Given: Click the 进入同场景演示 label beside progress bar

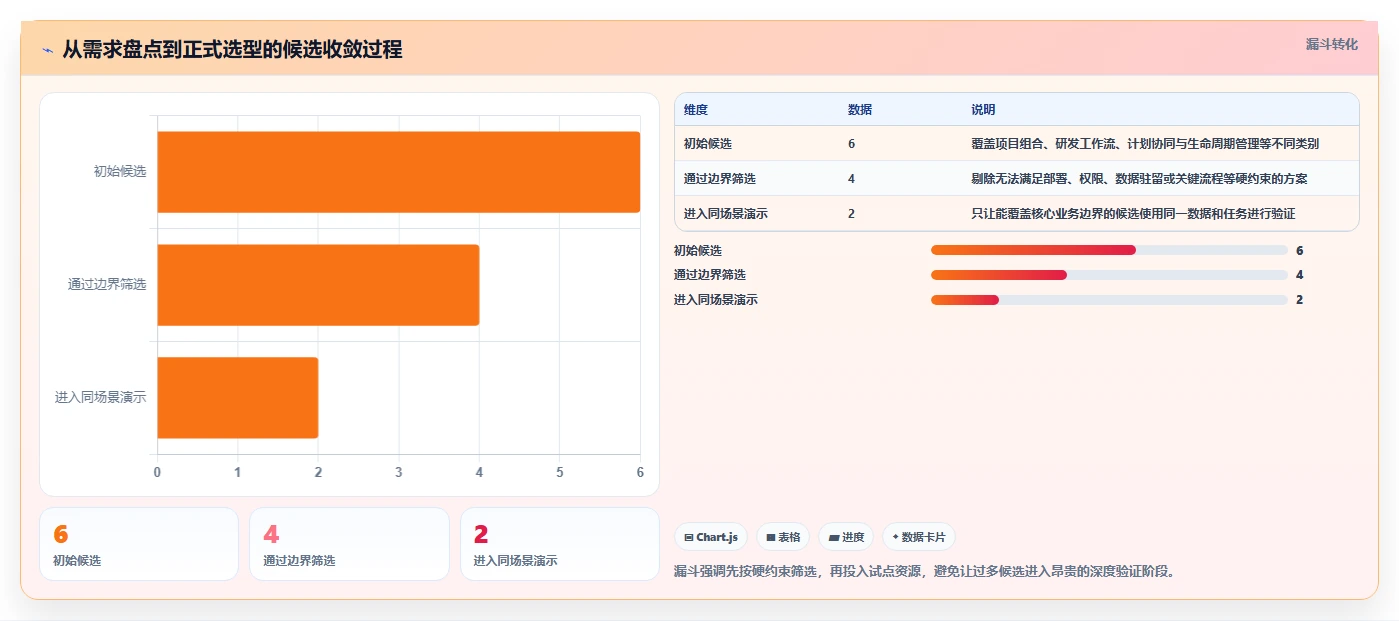Looking at the screenshot, I should pos(716,300).
